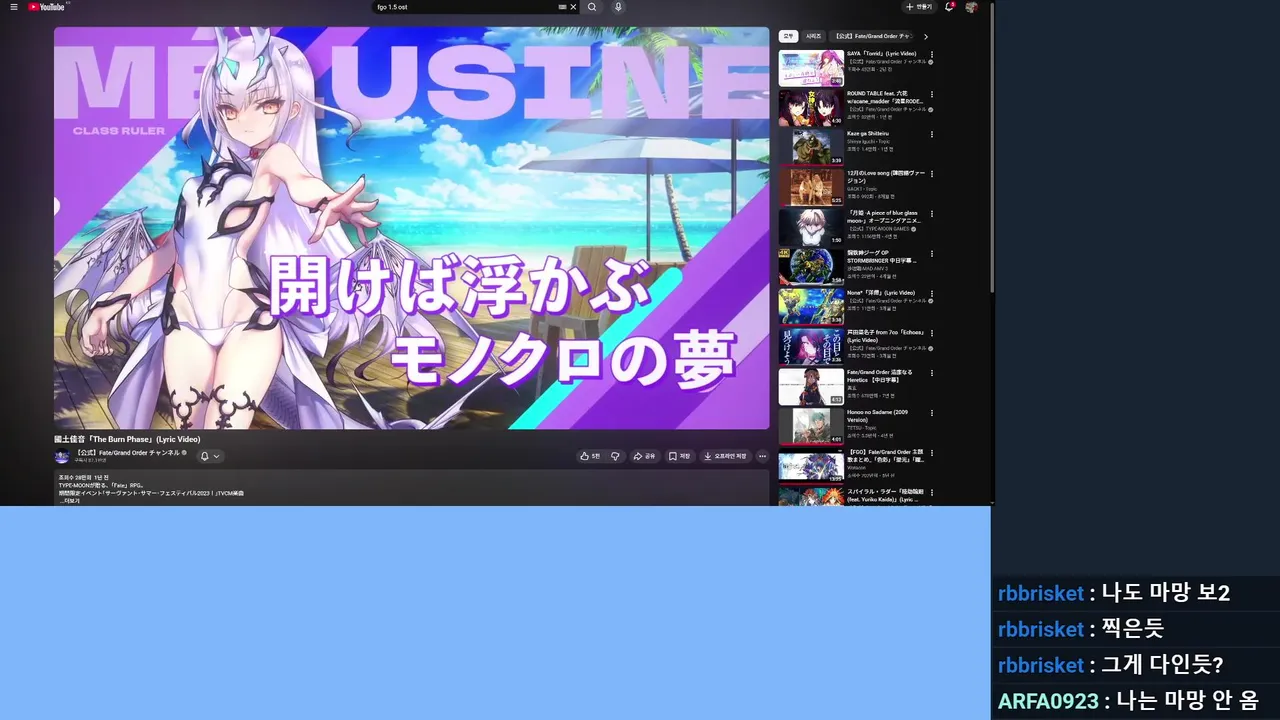Open the on-screen keyboard icon in search box

[562, 7]
